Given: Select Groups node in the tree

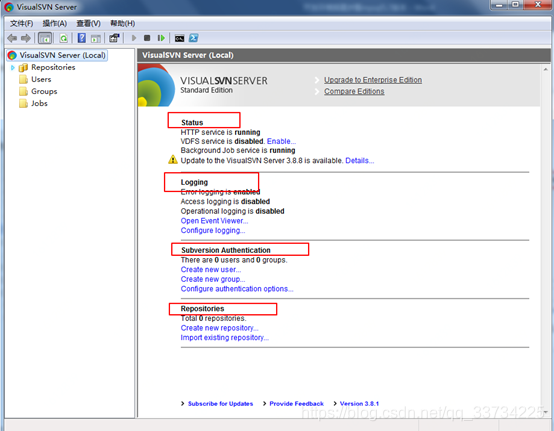Looking at the screenshot, I should click(44, 91).
